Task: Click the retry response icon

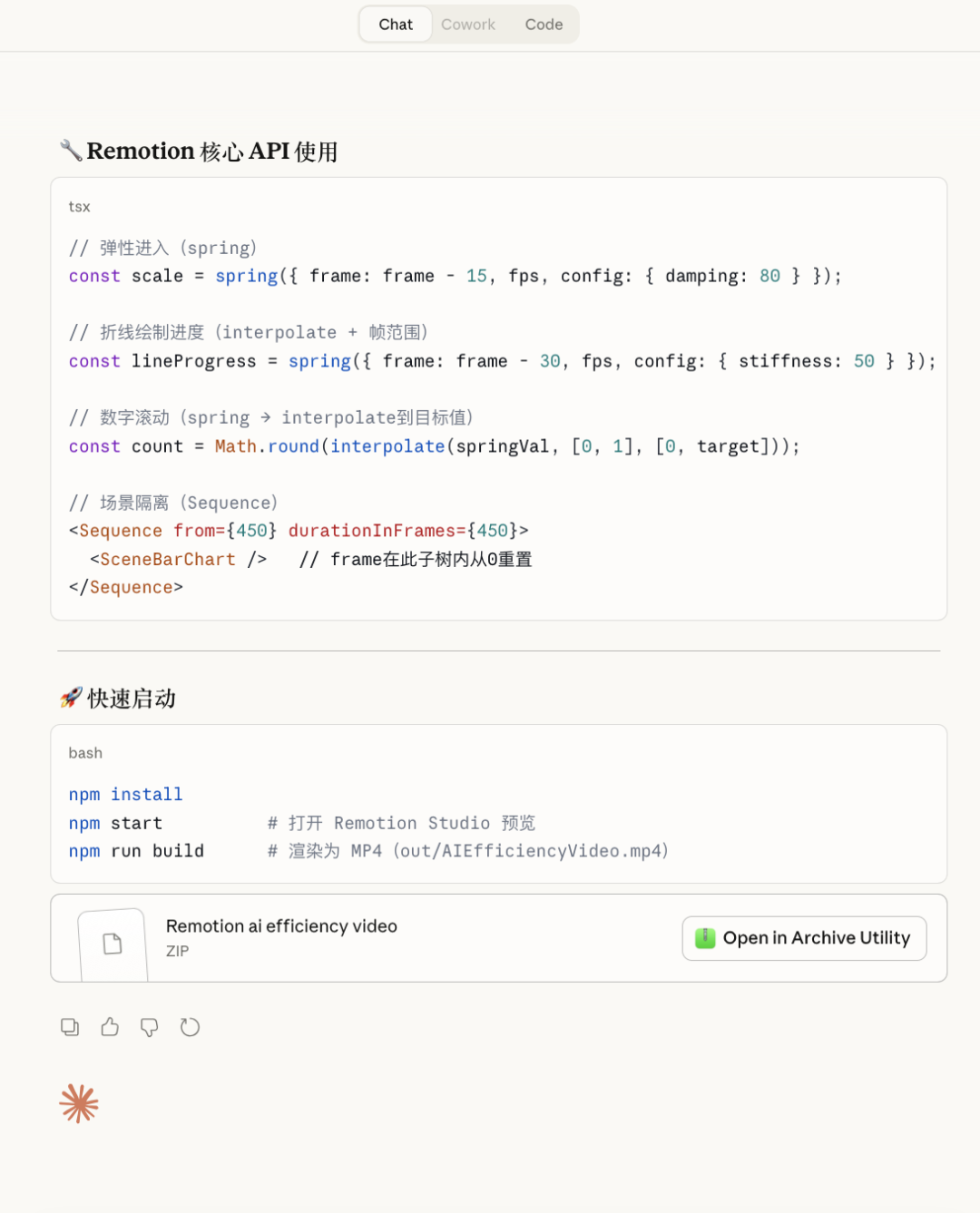Action: coord(190,1027)
